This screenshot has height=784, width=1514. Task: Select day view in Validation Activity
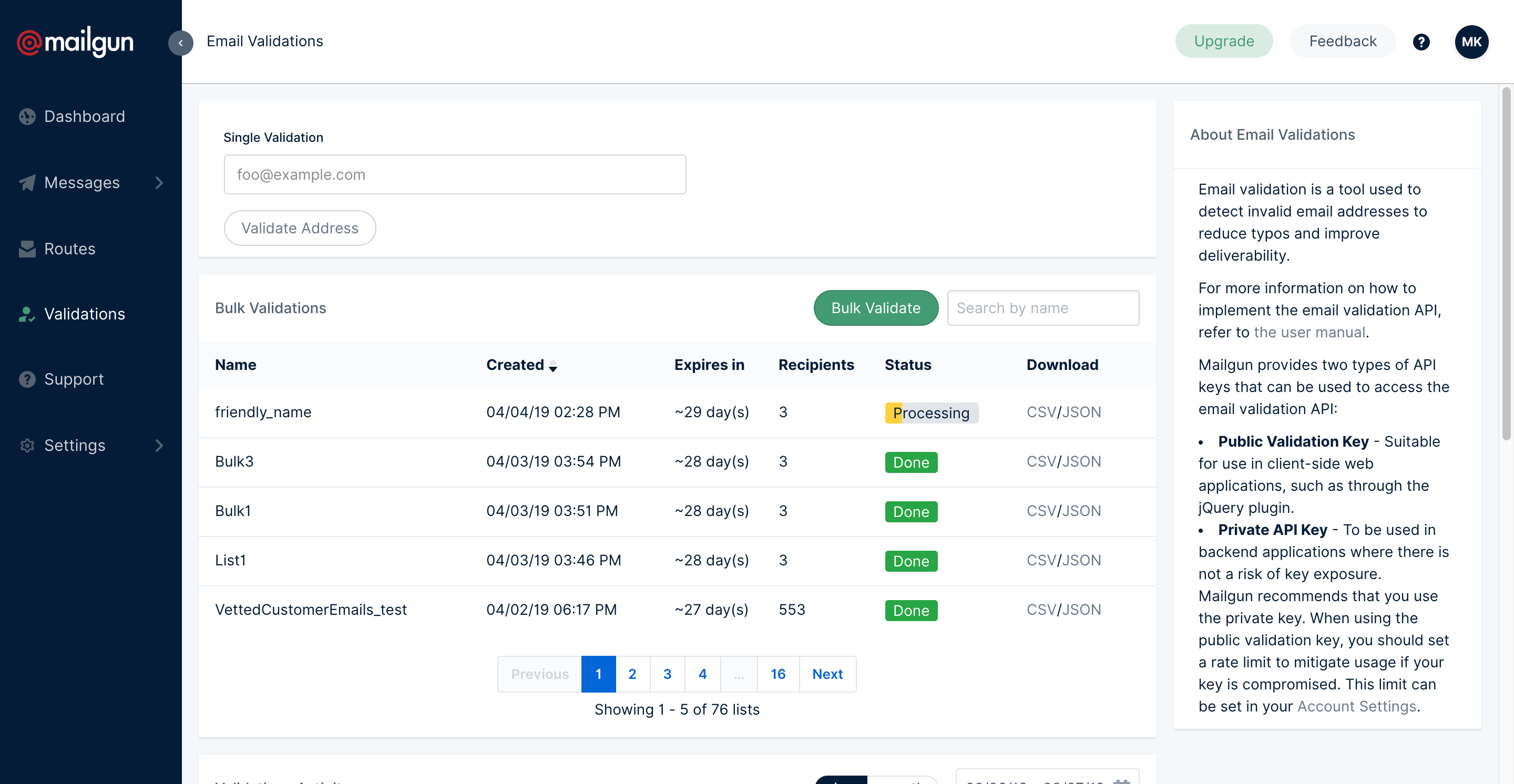pos(842,782)
